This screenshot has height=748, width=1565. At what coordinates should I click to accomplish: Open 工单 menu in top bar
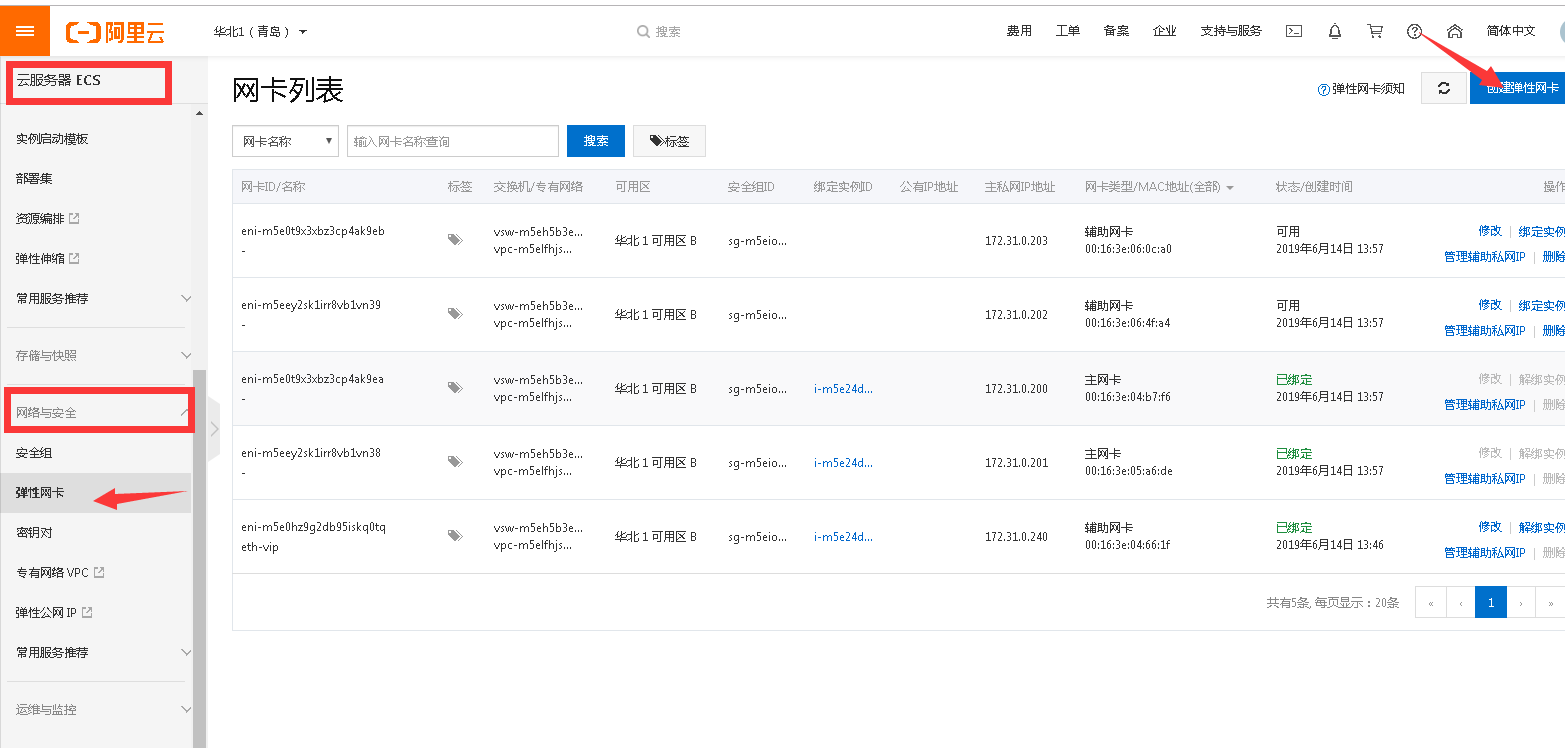coord(1068,31)
